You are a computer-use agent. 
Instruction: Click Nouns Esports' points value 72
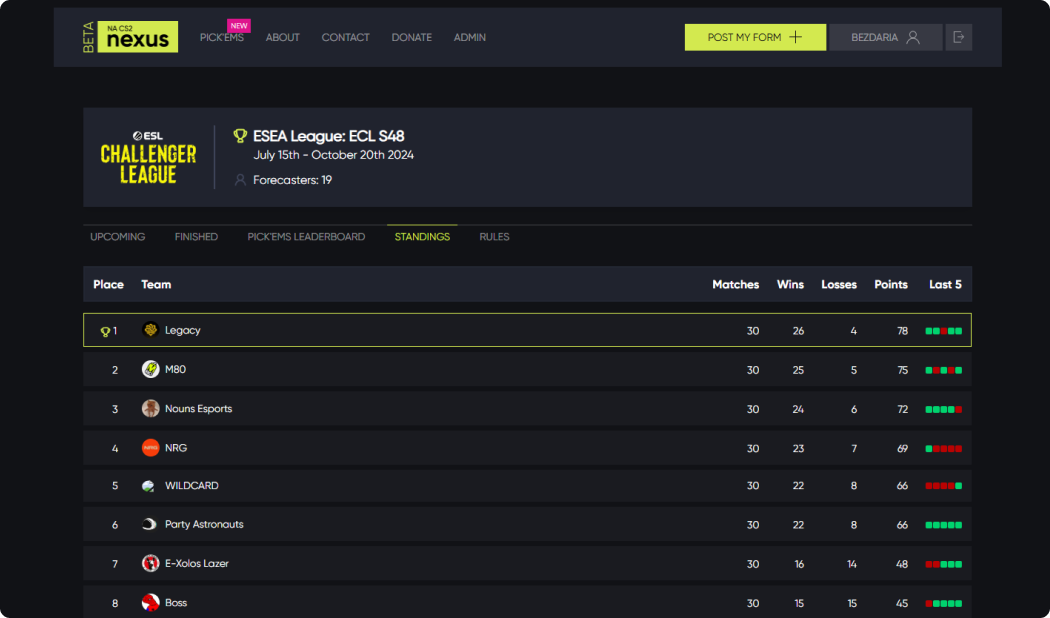902,409
